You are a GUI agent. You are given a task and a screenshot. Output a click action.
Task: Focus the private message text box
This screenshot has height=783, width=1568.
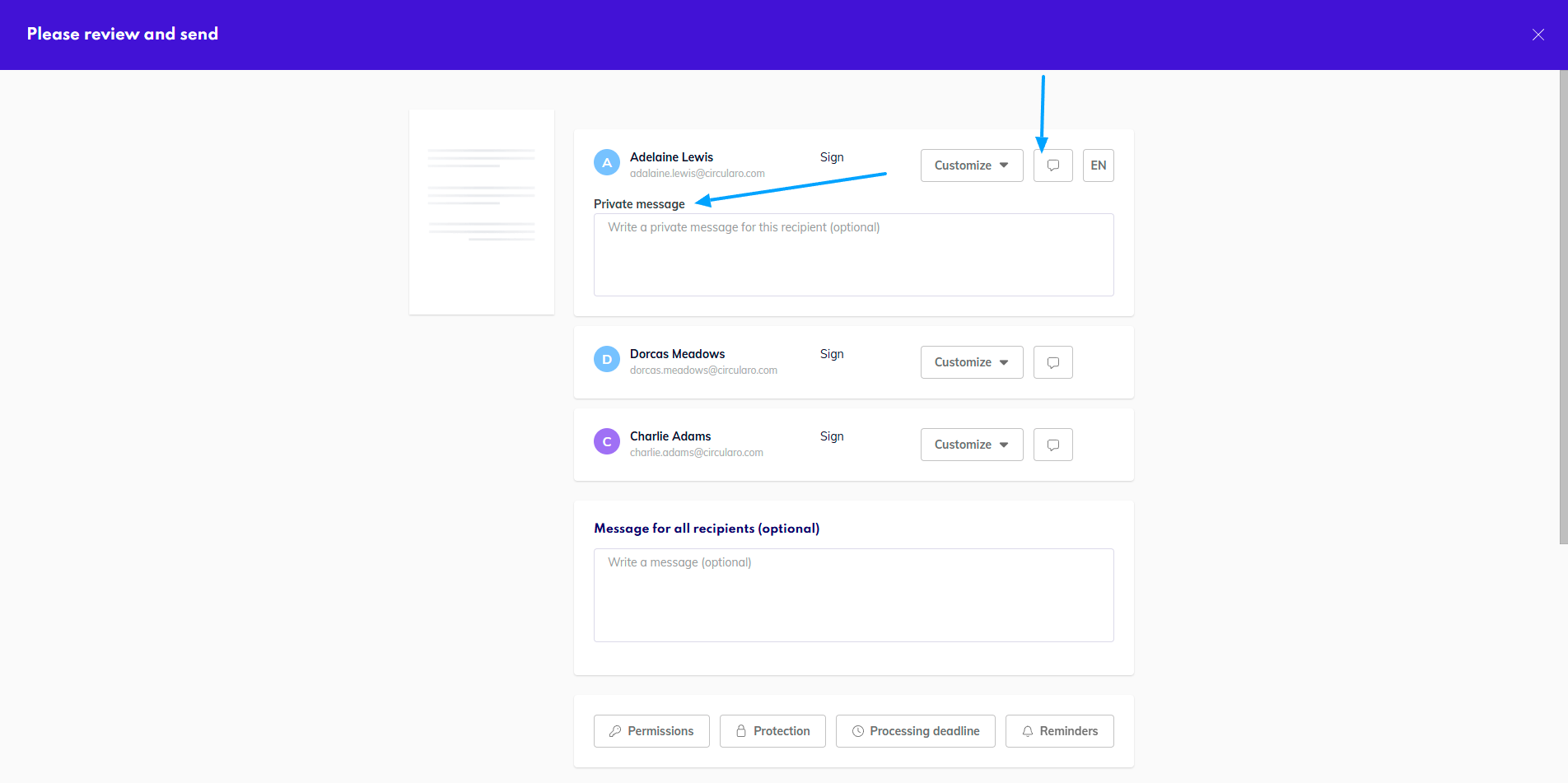click(x=853, y=255)
